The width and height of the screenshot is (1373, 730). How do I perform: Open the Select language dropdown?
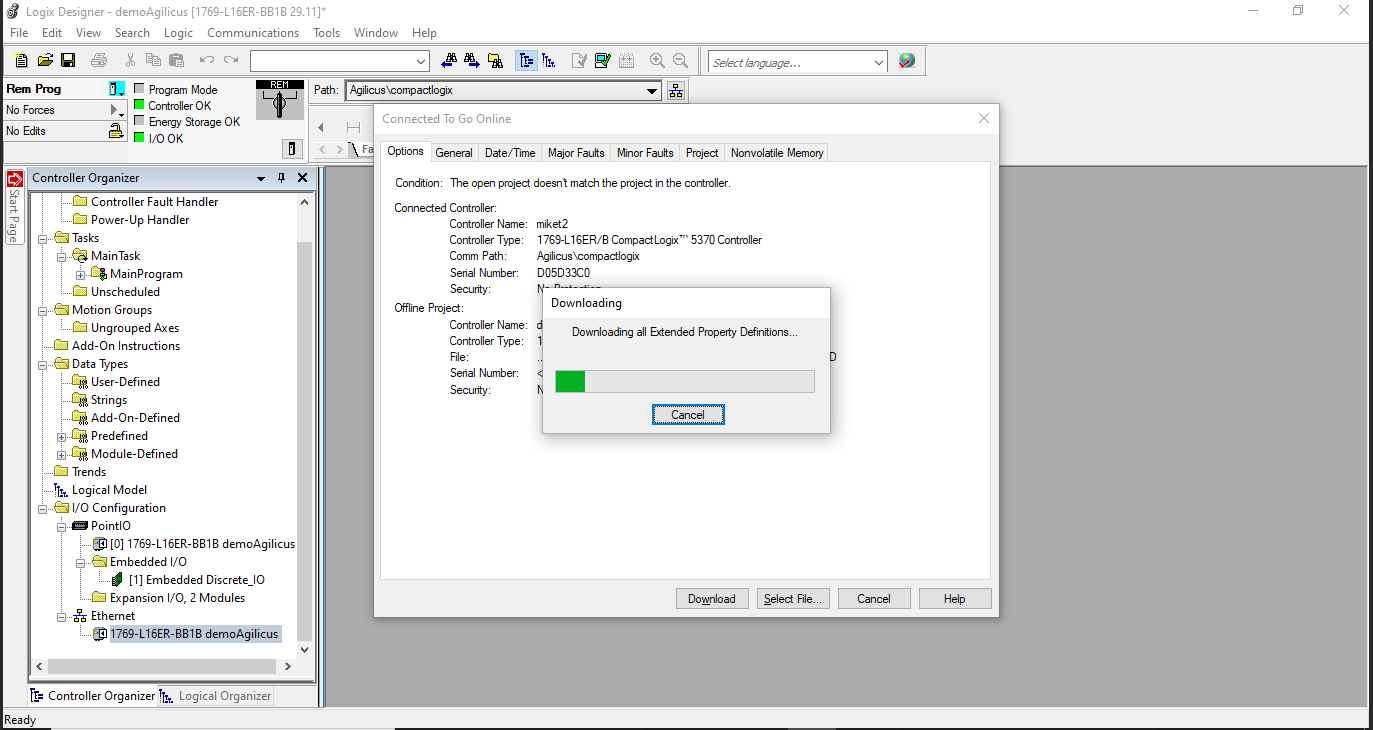[878, 62]
